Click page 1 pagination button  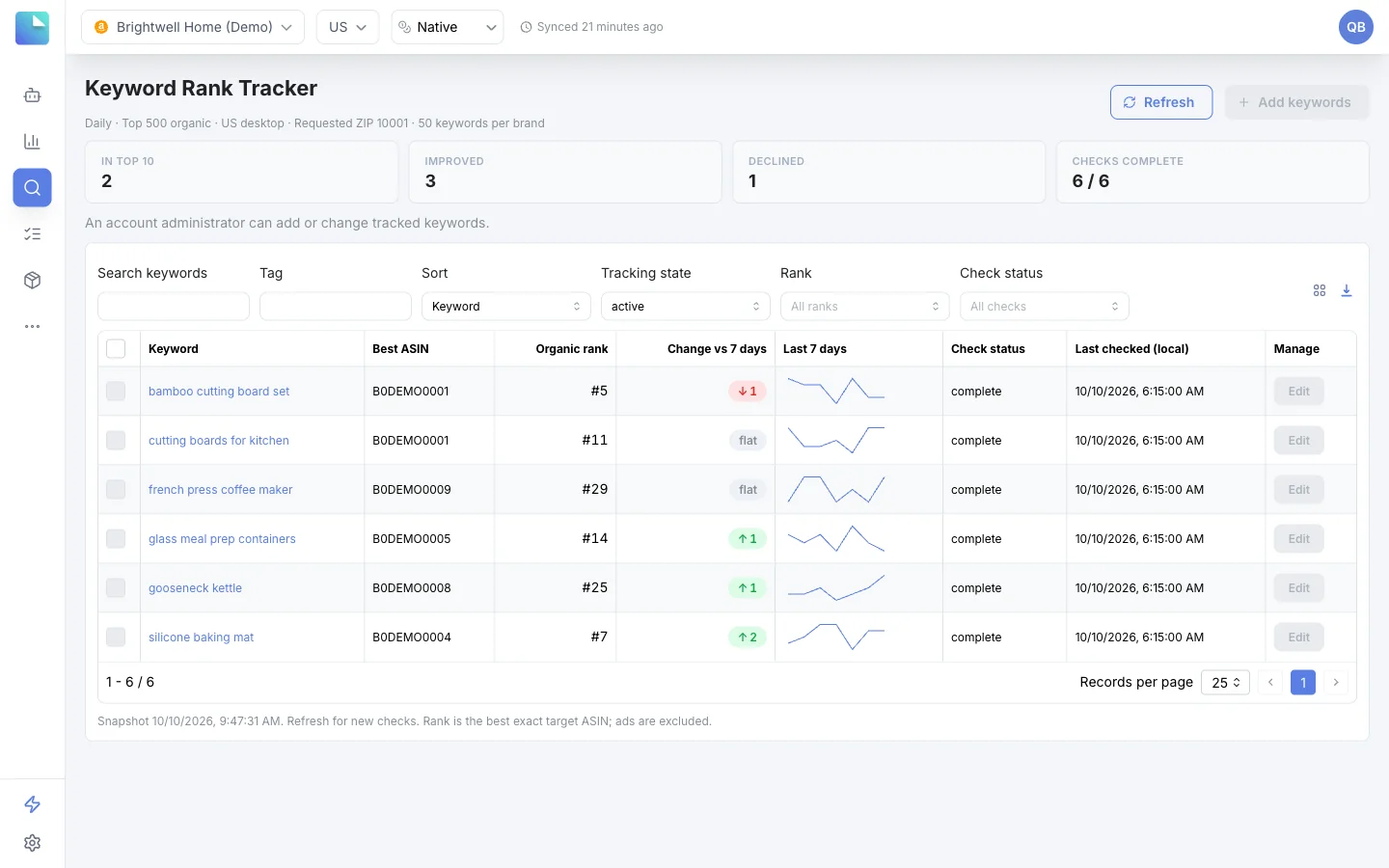click(x=1303, y=682)
